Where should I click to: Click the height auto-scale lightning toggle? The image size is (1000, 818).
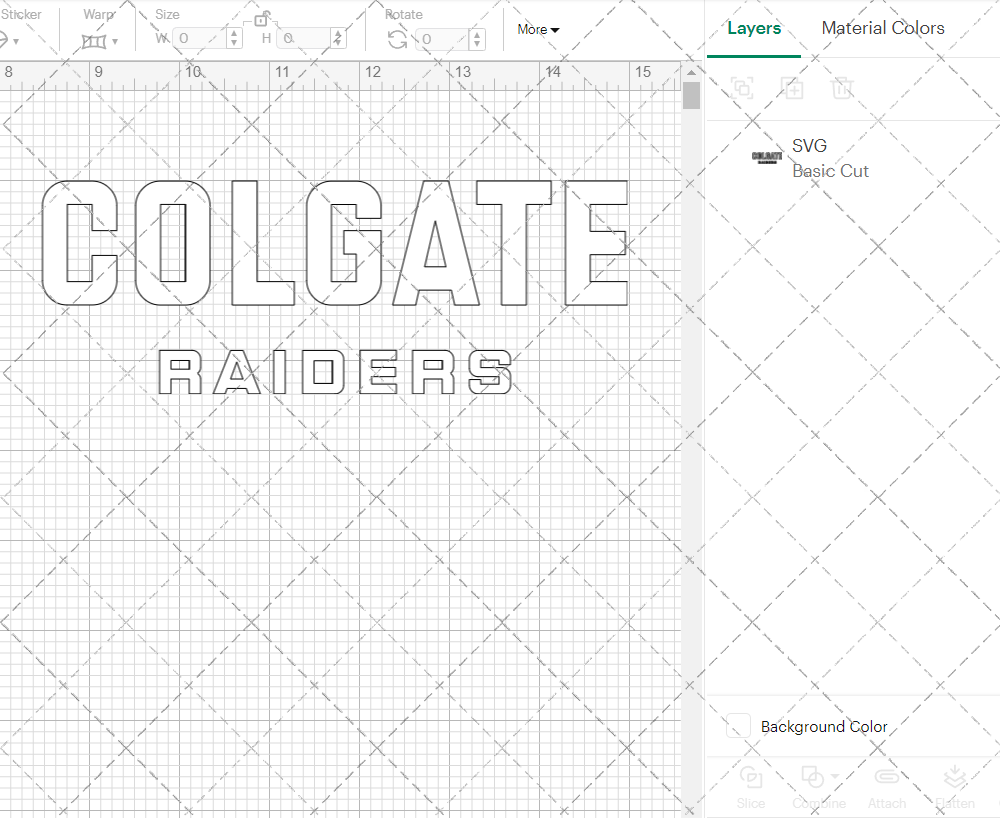(x=337, y=38)
